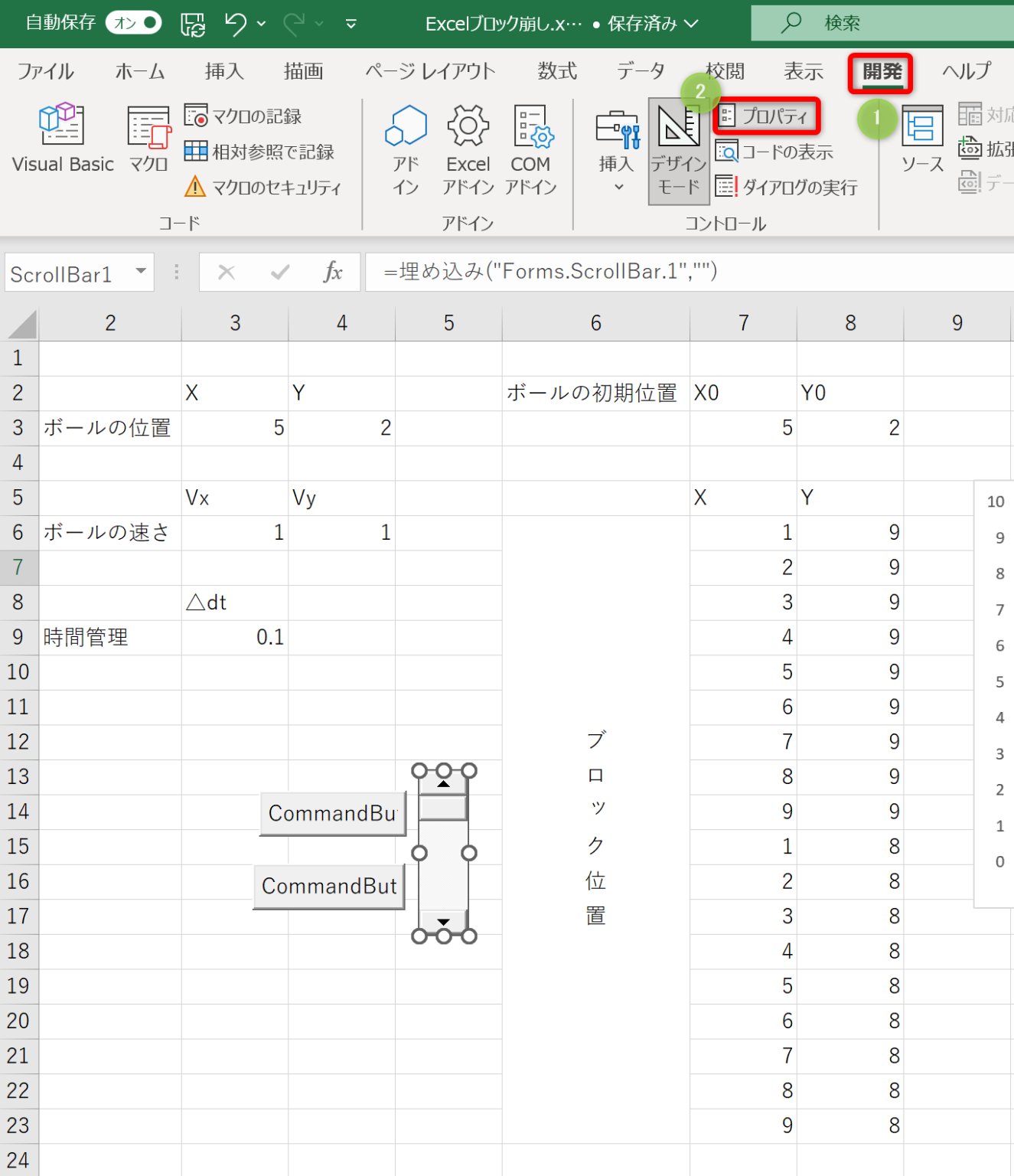The height and width of the screenshot is (1176, 1014).
Task: Open the ファイル menu
Action: [46, 71]
